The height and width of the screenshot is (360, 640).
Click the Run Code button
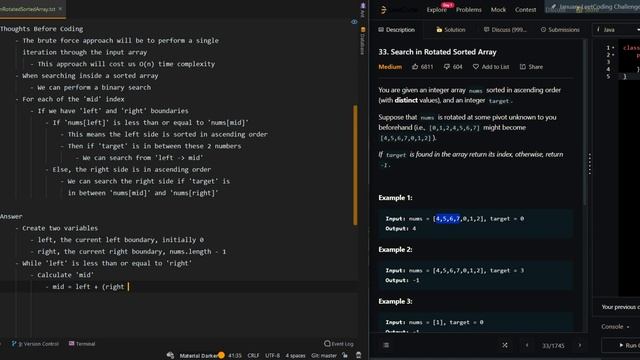tap(621, 345)
